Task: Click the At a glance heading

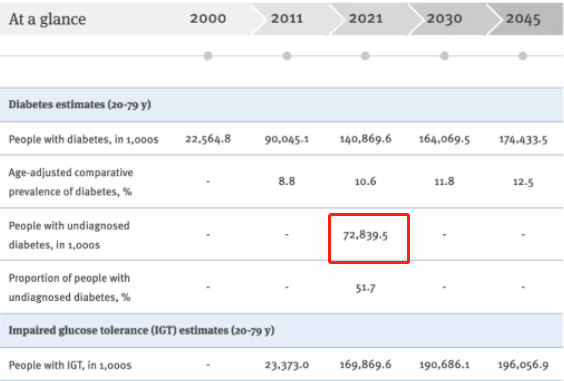Action: tap(47, 19)
